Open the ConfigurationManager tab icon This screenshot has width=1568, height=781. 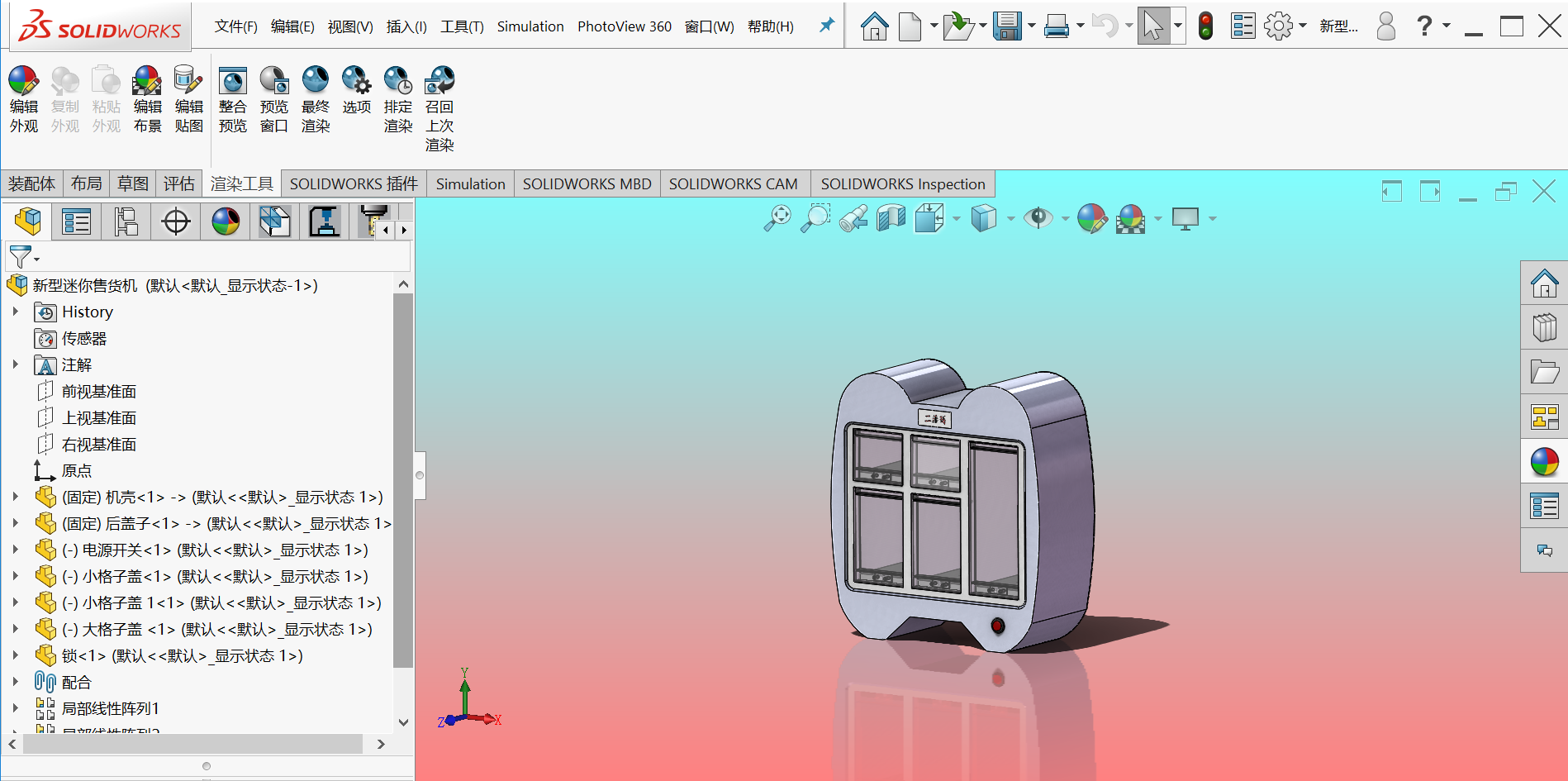tap(126, 221)
